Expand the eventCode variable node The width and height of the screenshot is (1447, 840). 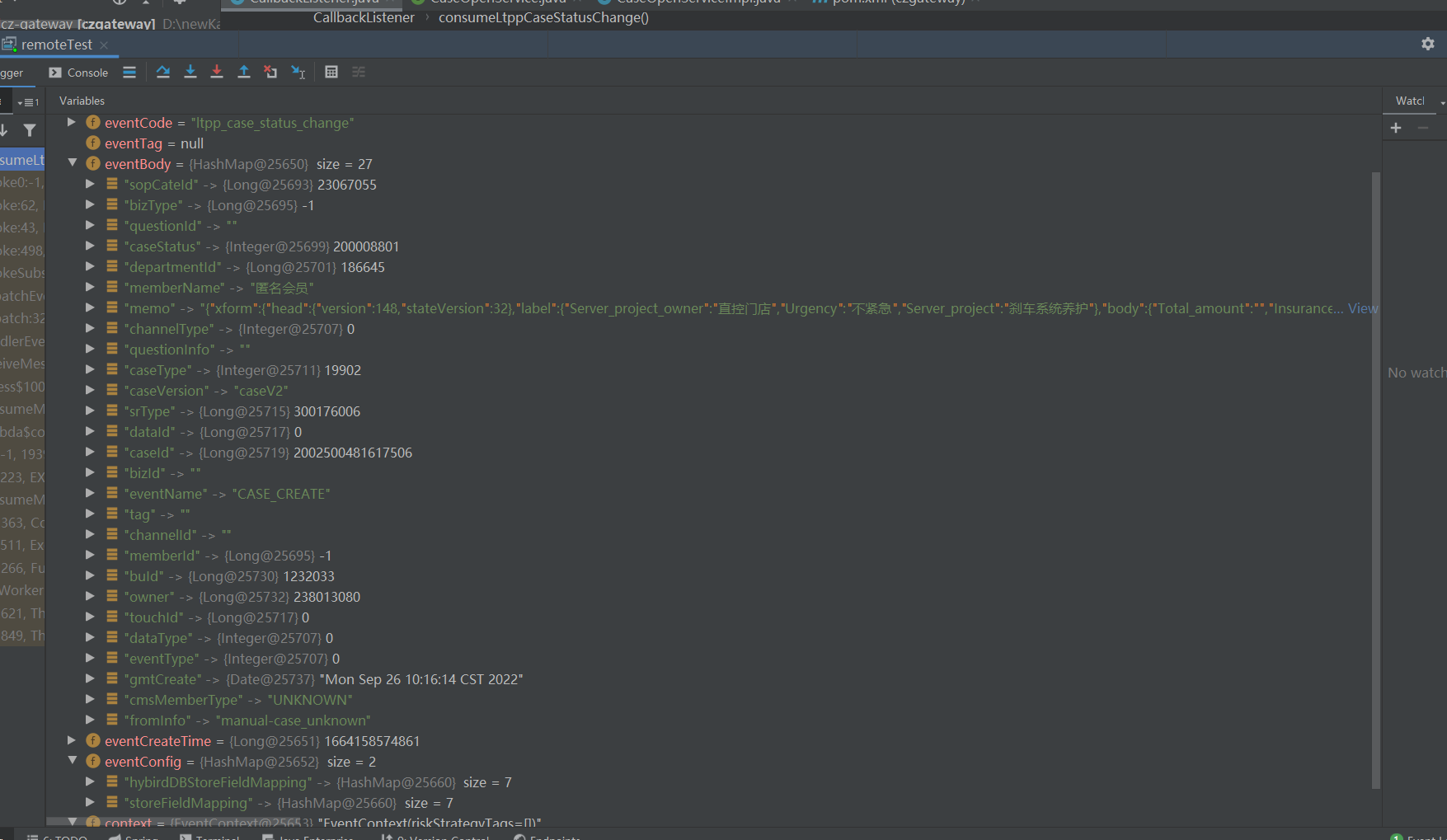pos(72,122)
